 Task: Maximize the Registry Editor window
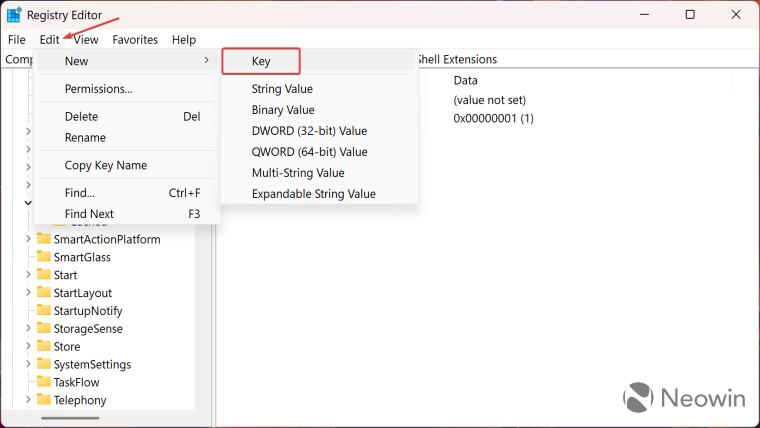(x=690, y=15)
